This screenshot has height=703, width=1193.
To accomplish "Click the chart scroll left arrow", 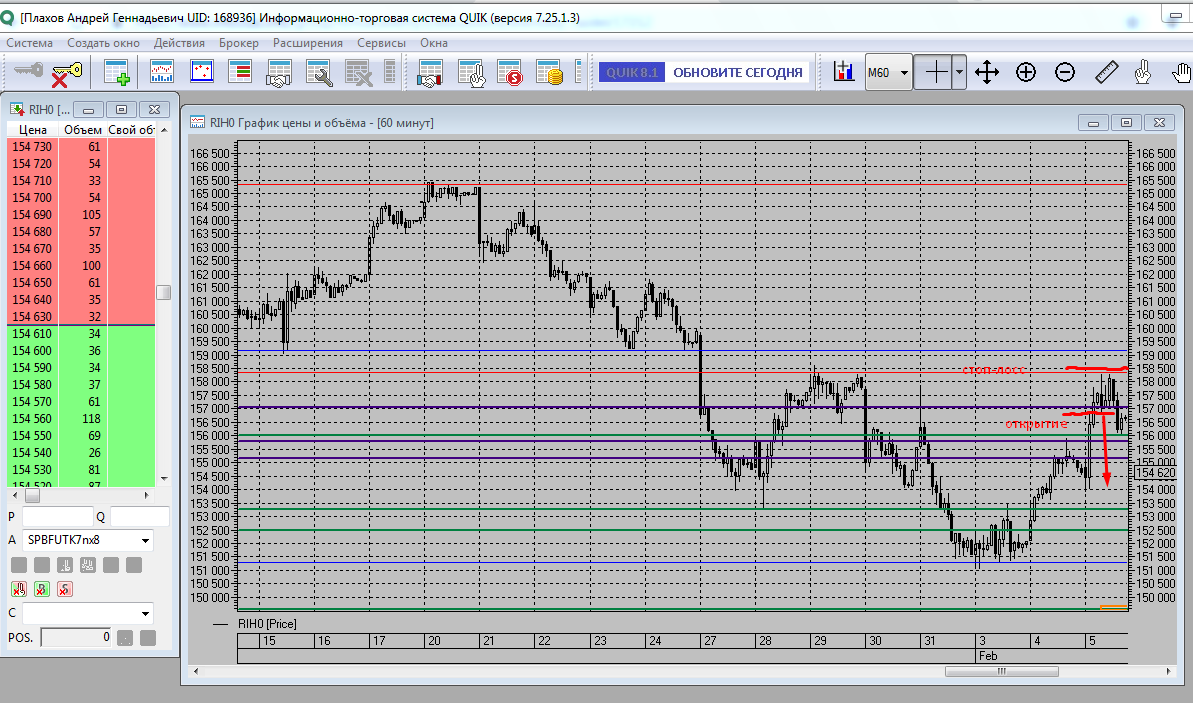I will coord(196,671).
